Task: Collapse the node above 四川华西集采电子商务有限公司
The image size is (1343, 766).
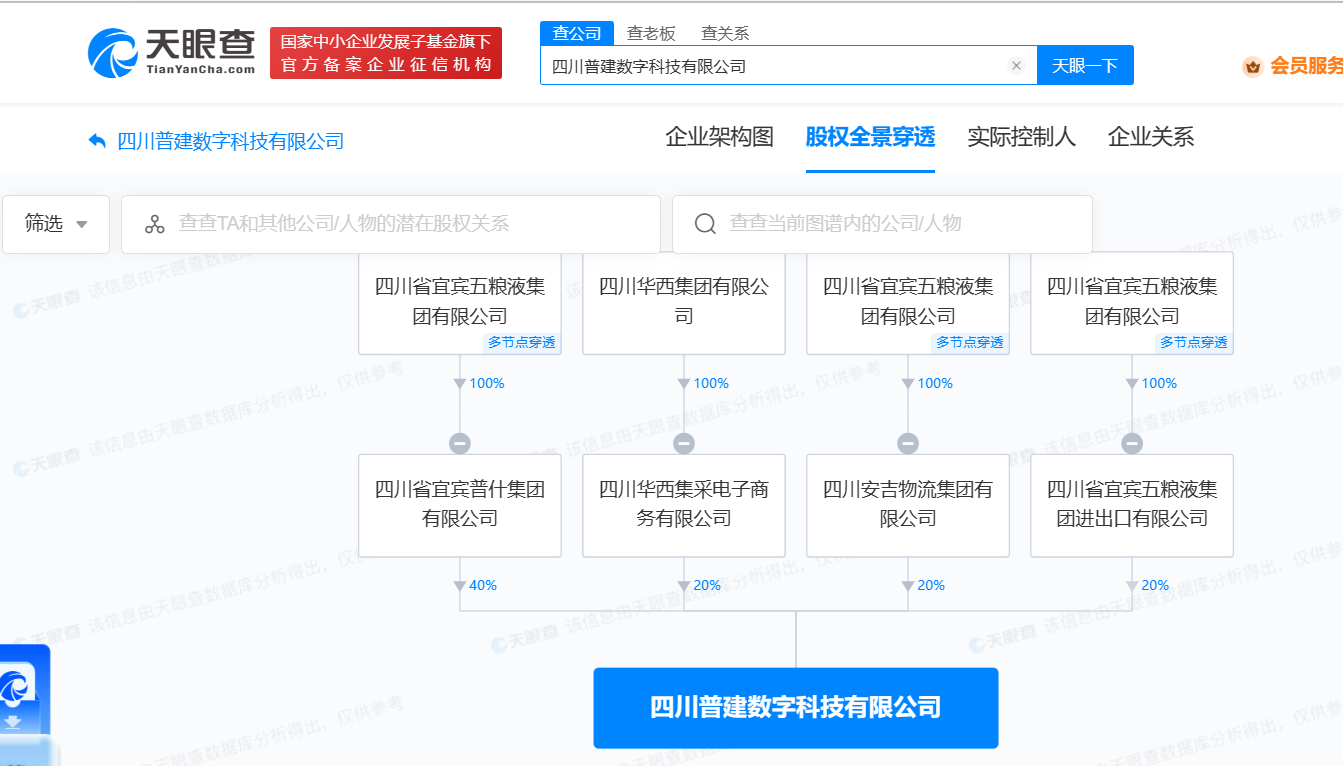Action: coord(684,443)
